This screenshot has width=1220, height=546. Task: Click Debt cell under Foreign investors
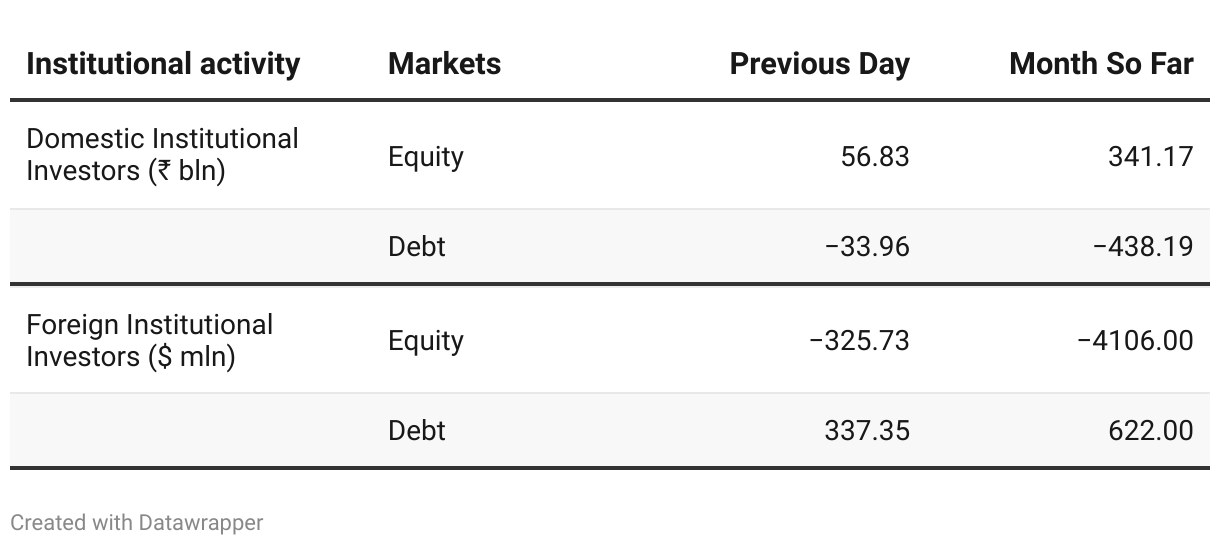click(416, 430)
